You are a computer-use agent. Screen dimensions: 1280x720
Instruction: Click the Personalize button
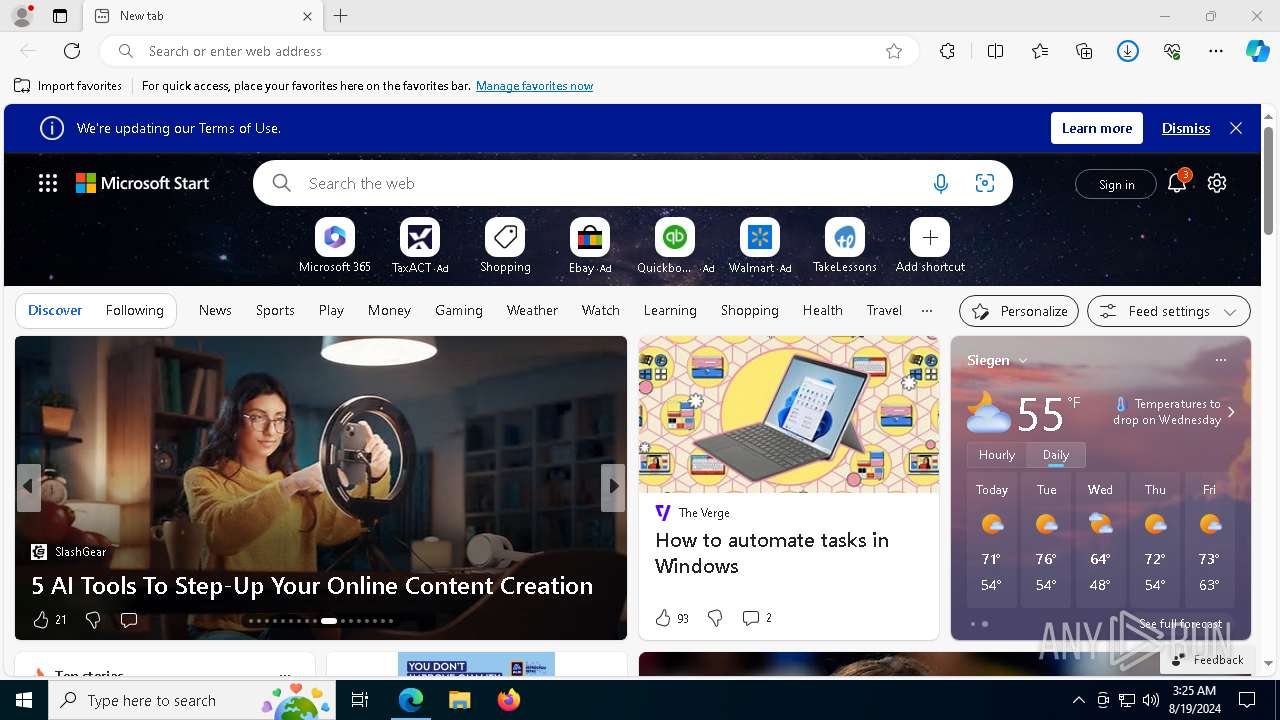click(1019, 311)
